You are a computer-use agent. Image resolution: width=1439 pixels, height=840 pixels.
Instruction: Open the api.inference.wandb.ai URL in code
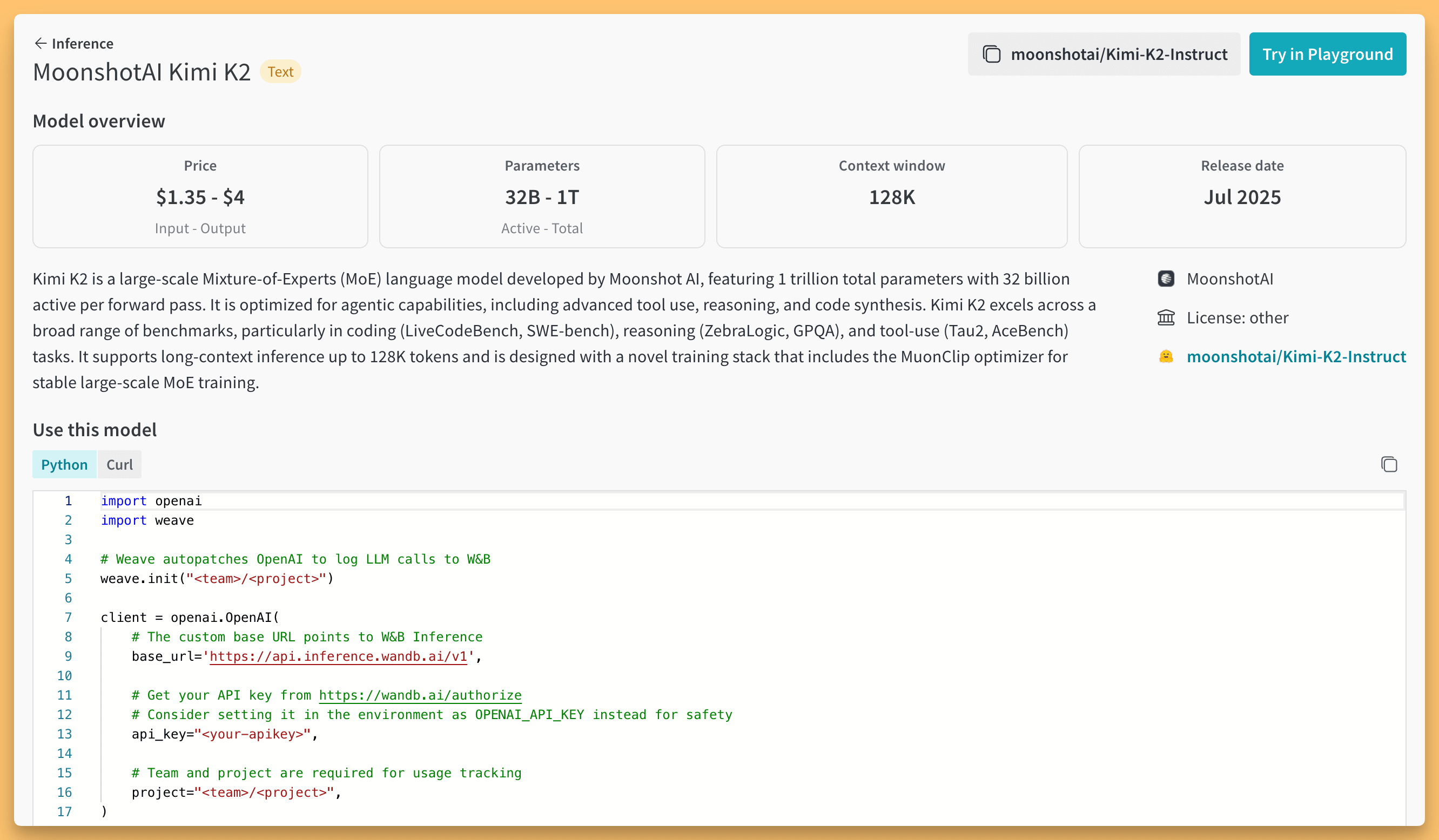coord(338,656)
